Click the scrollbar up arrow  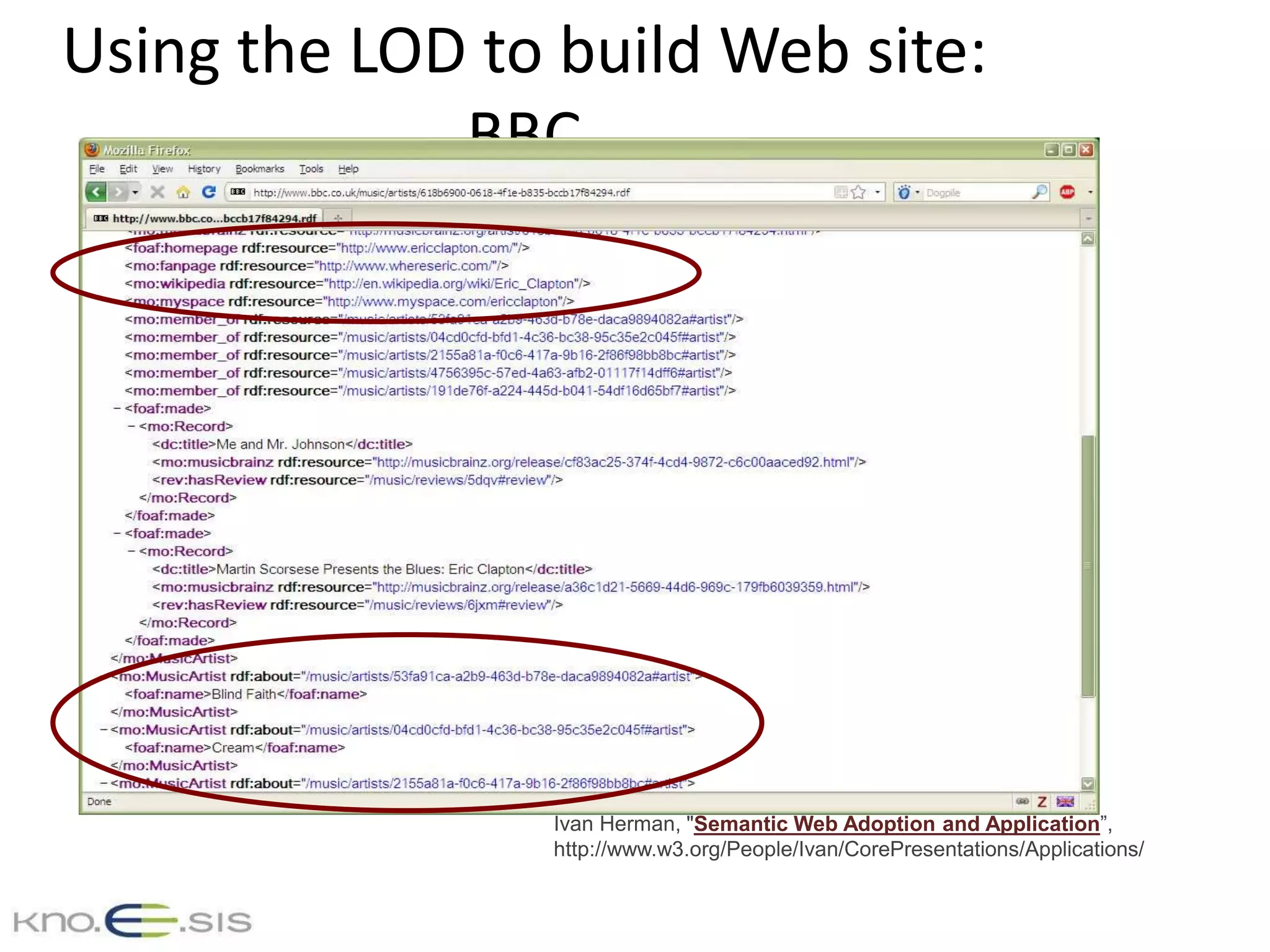click(x=1088, y=239)
